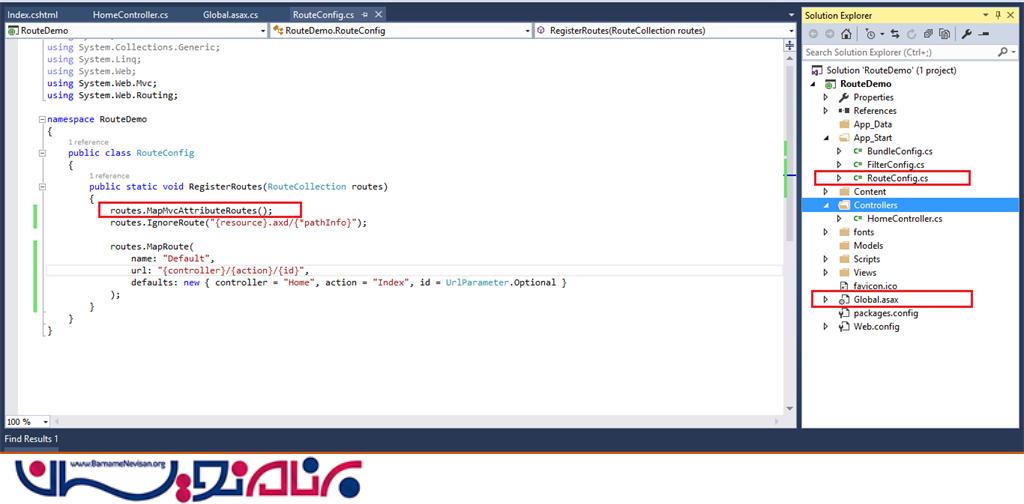
Task: Click Sync with Active Document arrows icon
Action: [x=894, y=34]
